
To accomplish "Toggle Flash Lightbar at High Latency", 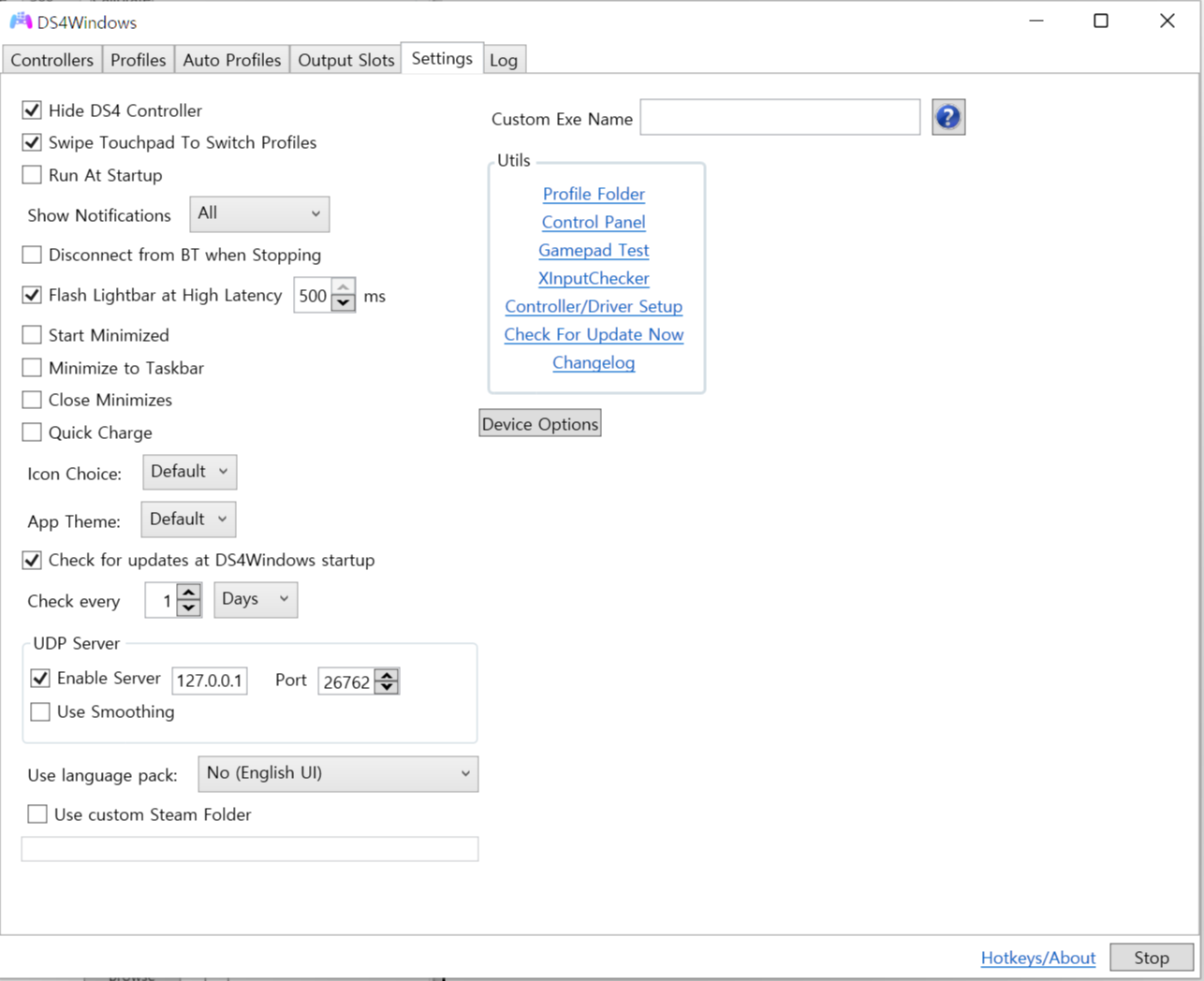I will 32,295.
